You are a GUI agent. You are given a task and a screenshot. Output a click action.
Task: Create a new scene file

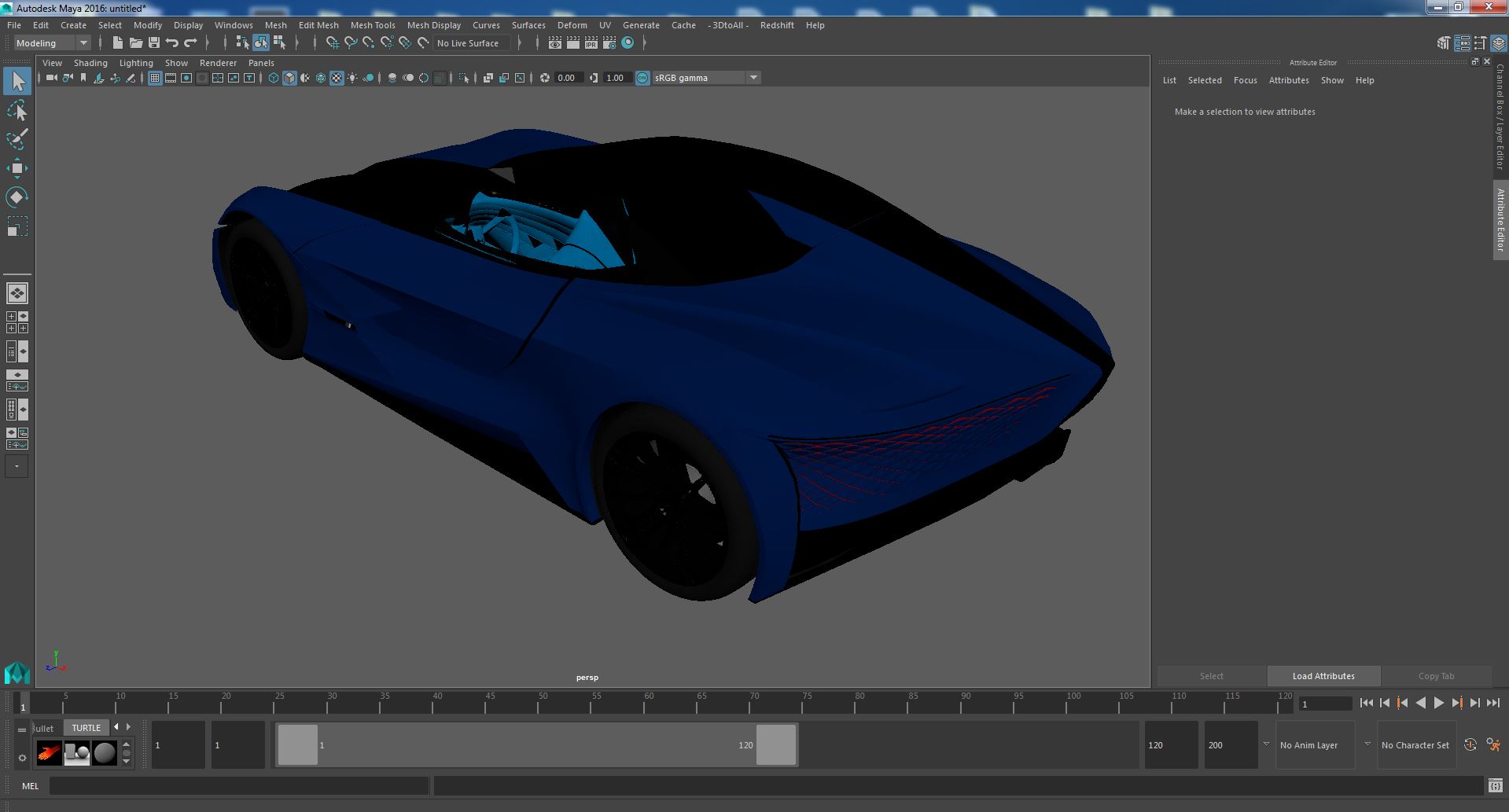point(118,43)
